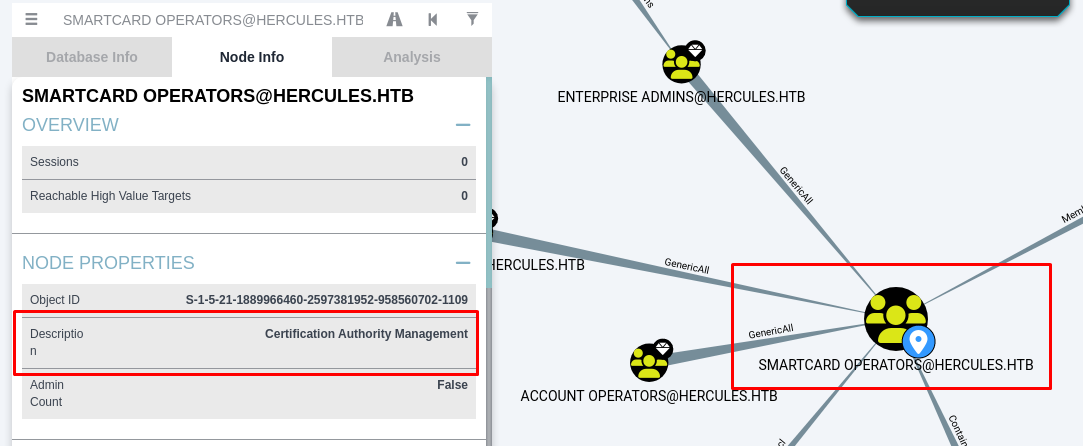The image size is (1083, 446).
Task: Open the Analysis tab
Action: click(x=411, y=57)
